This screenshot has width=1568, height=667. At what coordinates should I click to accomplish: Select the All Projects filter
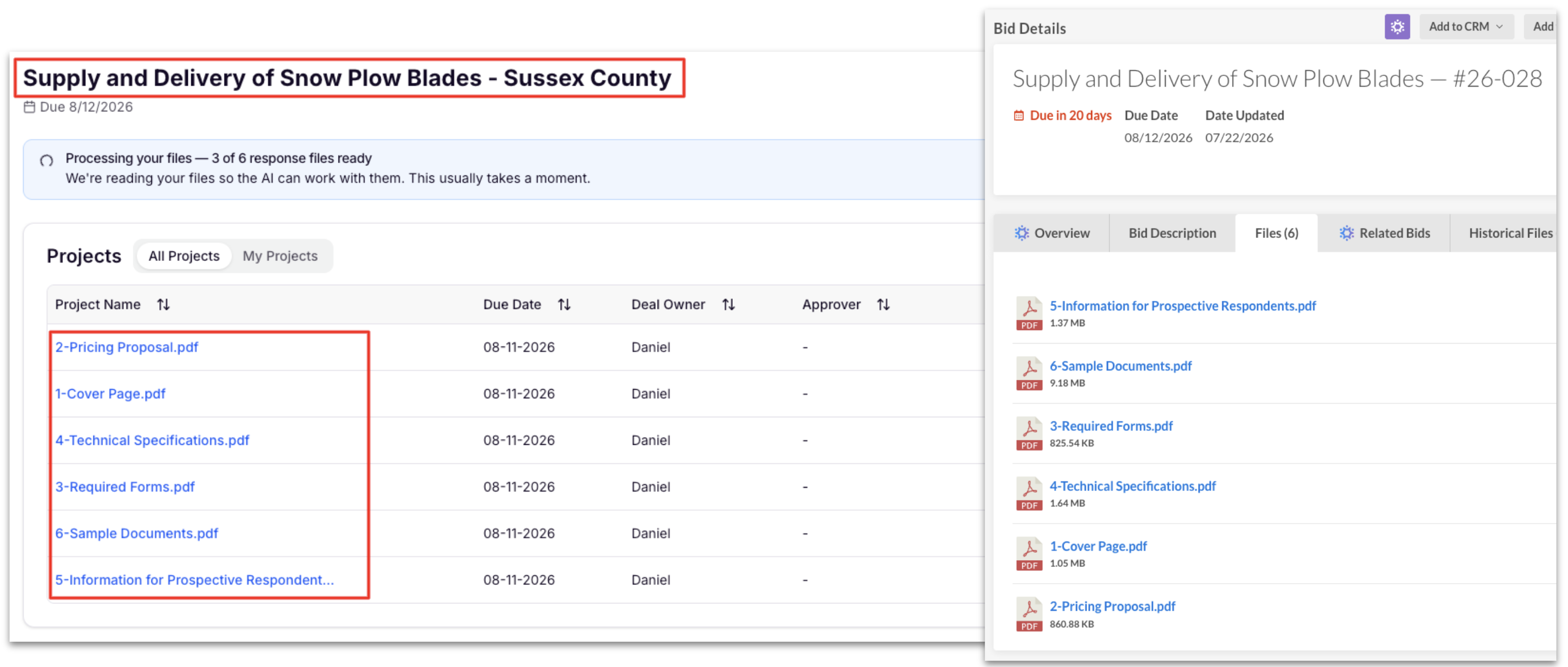[184, 256]
